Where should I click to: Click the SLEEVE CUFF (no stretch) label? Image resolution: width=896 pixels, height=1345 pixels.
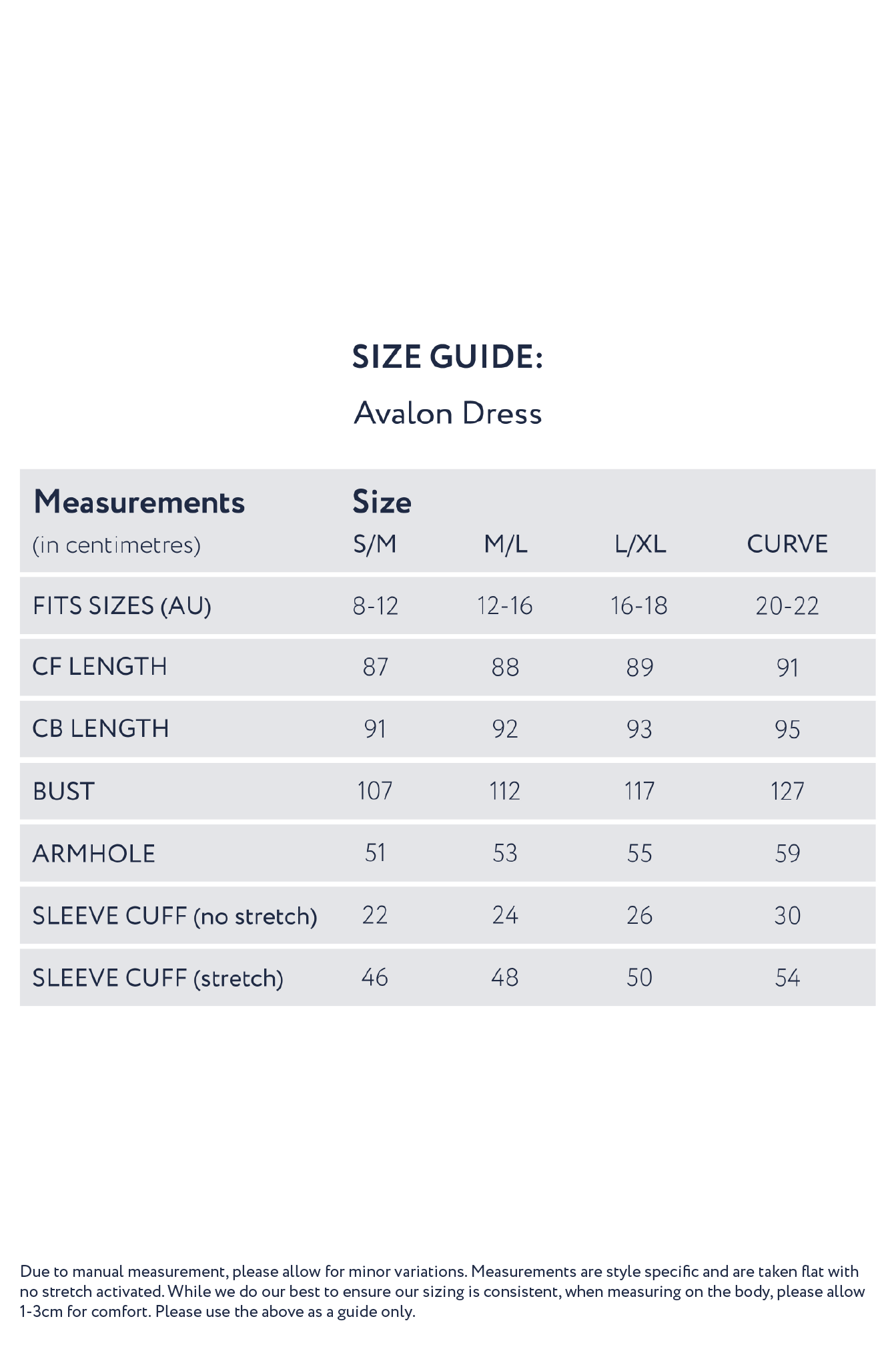(175, 916)
